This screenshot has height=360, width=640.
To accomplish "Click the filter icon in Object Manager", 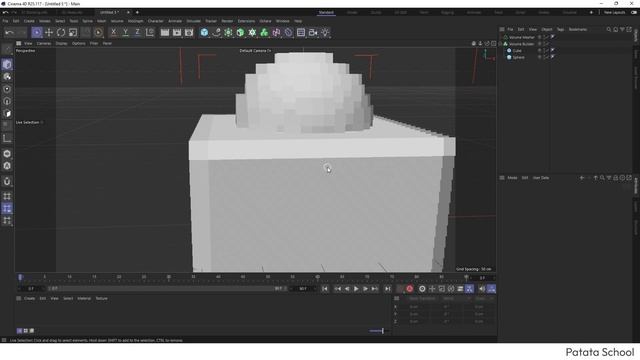I will [x=622, y=29].
